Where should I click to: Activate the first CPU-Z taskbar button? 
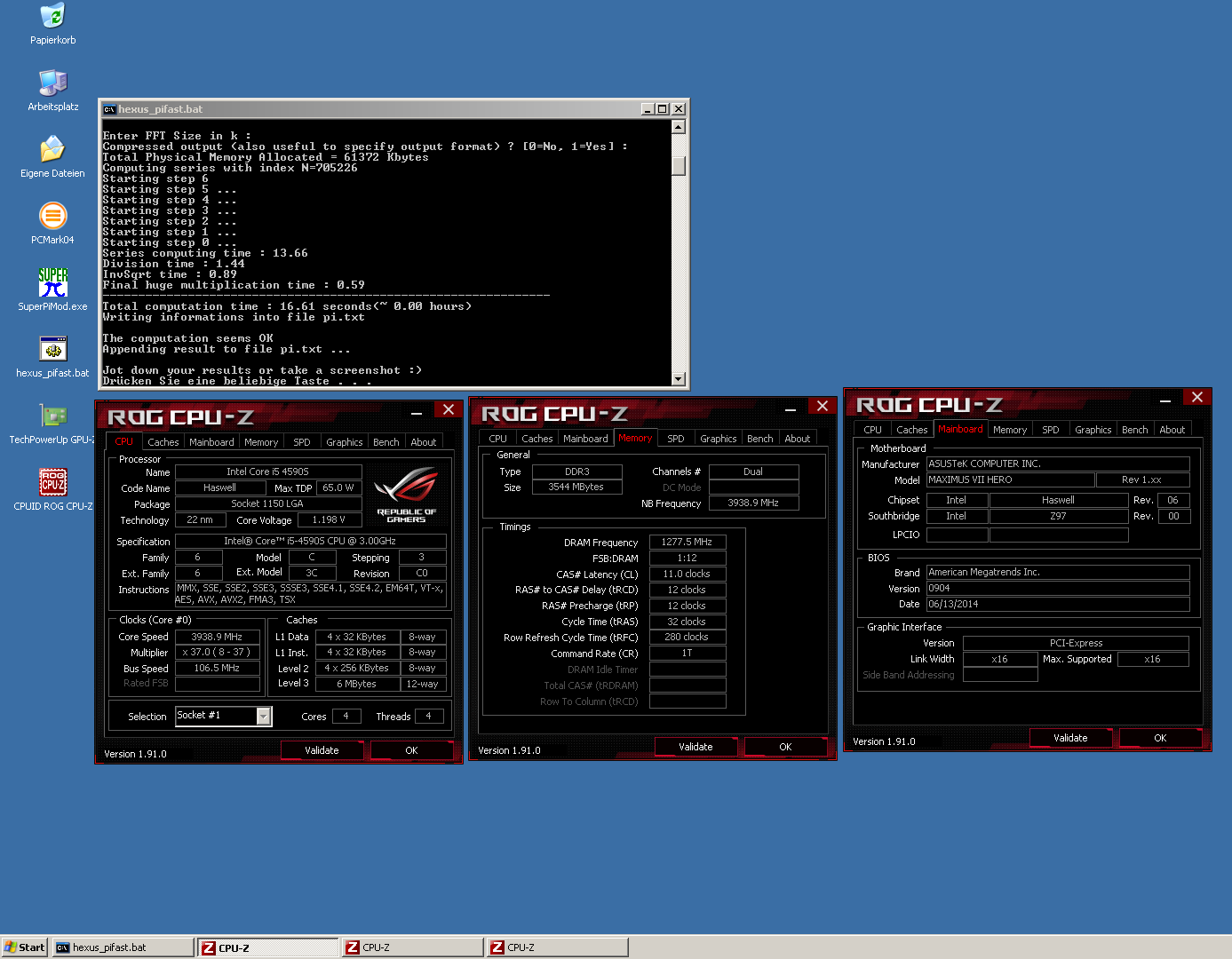268,947
